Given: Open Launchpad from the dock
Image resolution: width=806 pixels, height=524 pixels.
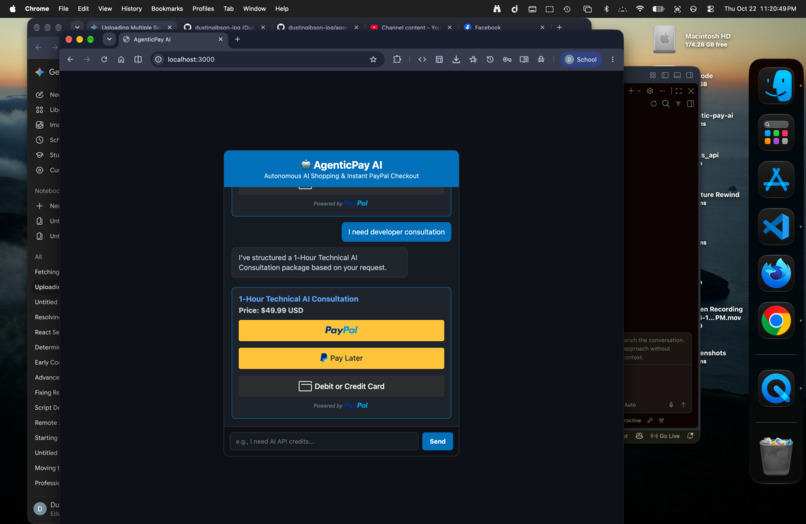Looking at the screenshot, I should tap(776, 133).
